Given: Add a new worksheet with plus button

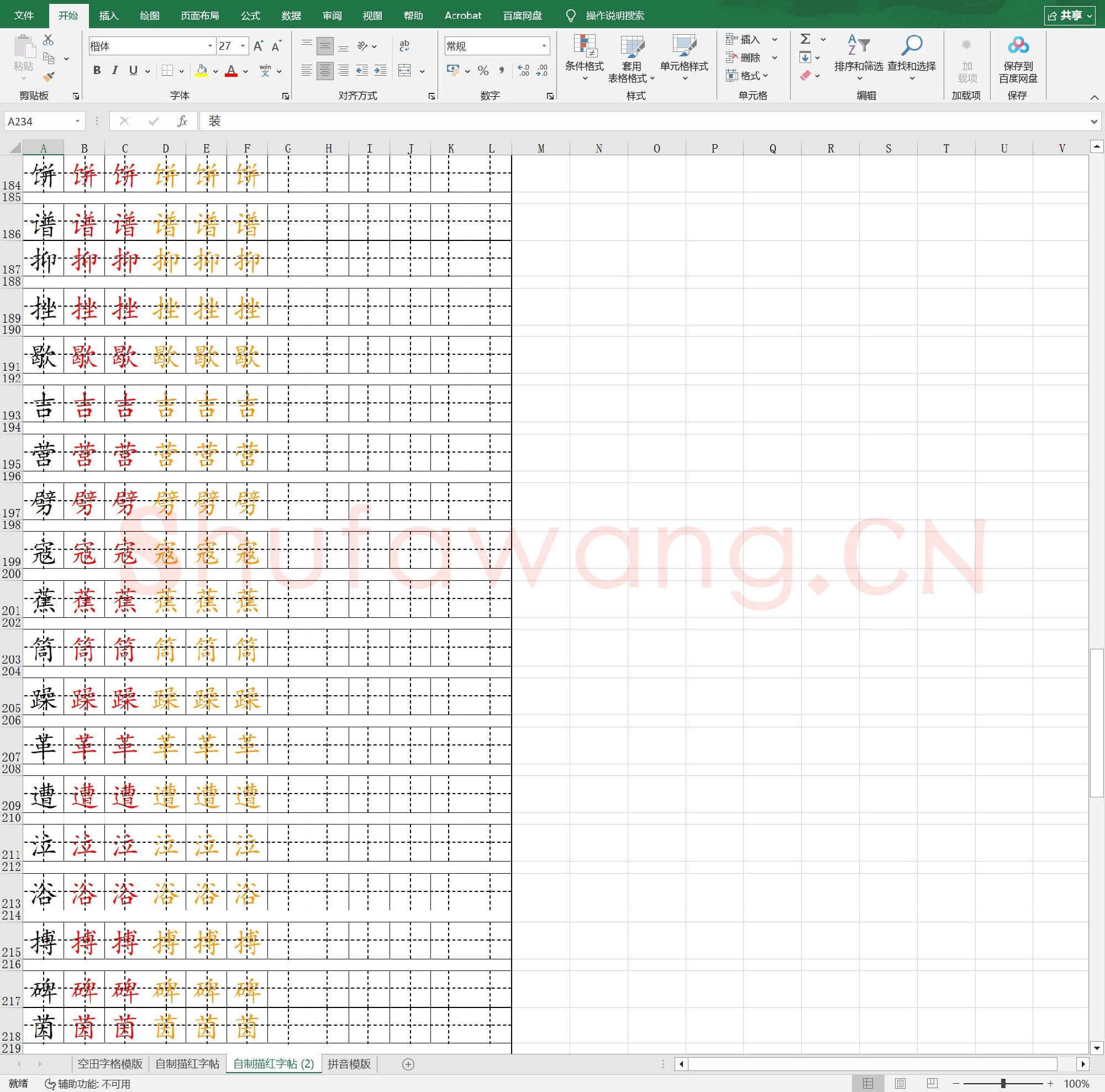Looking at the screenshot, I should click(x=408, y=1064).
